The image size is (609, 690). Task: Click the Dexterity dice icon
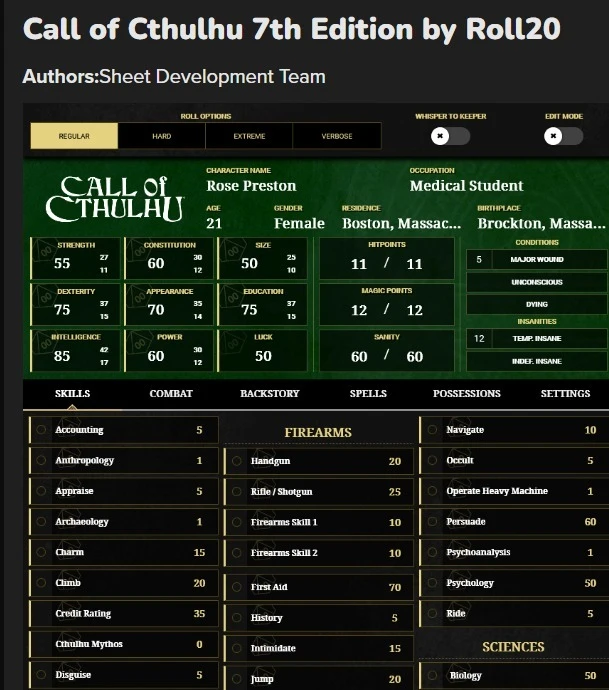pos(45,296)
